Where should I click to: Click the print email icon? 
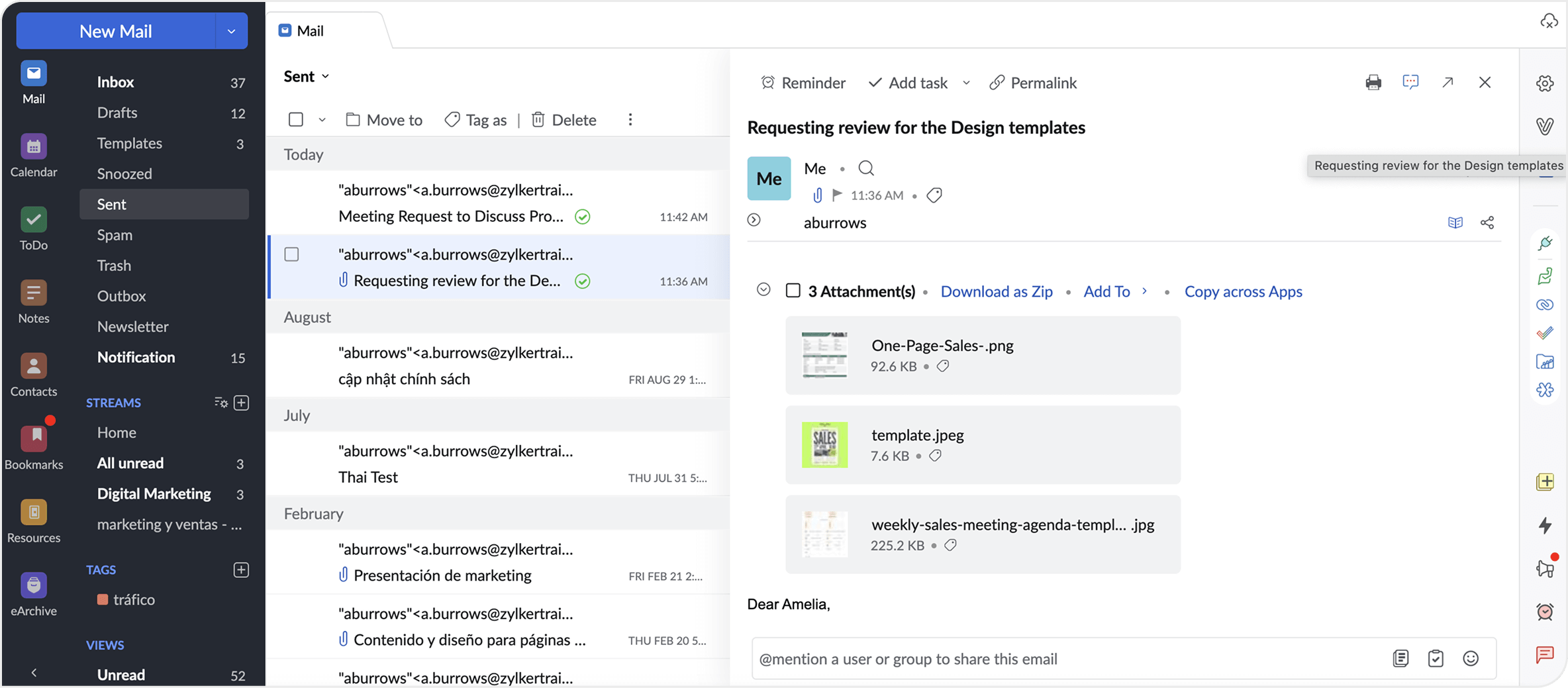1373,83
